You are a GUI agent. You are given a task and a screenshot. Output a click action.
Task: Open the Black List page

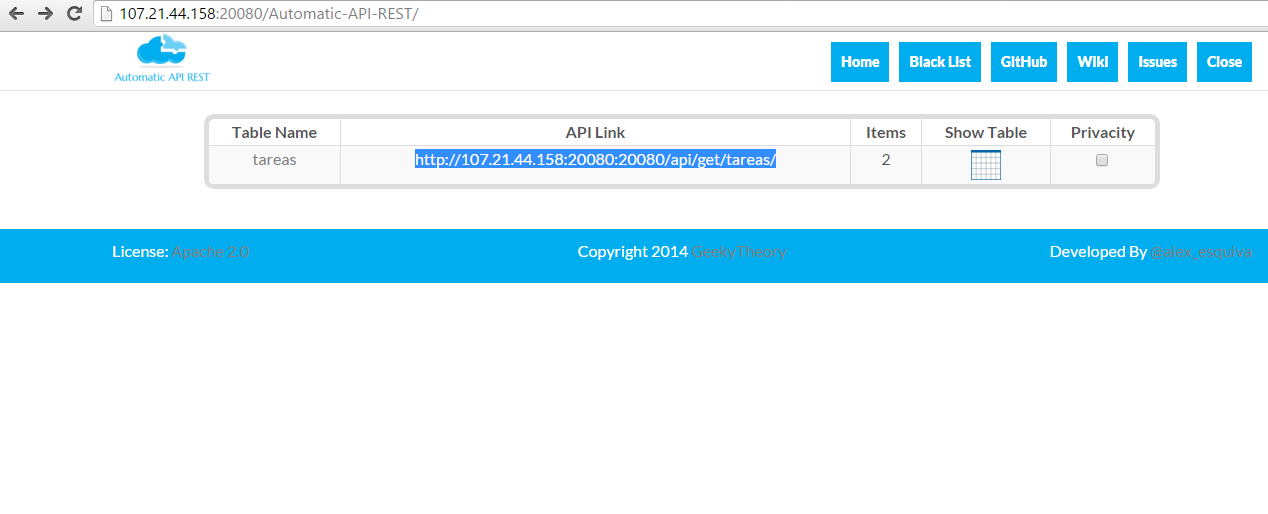[x=940, y=62]
